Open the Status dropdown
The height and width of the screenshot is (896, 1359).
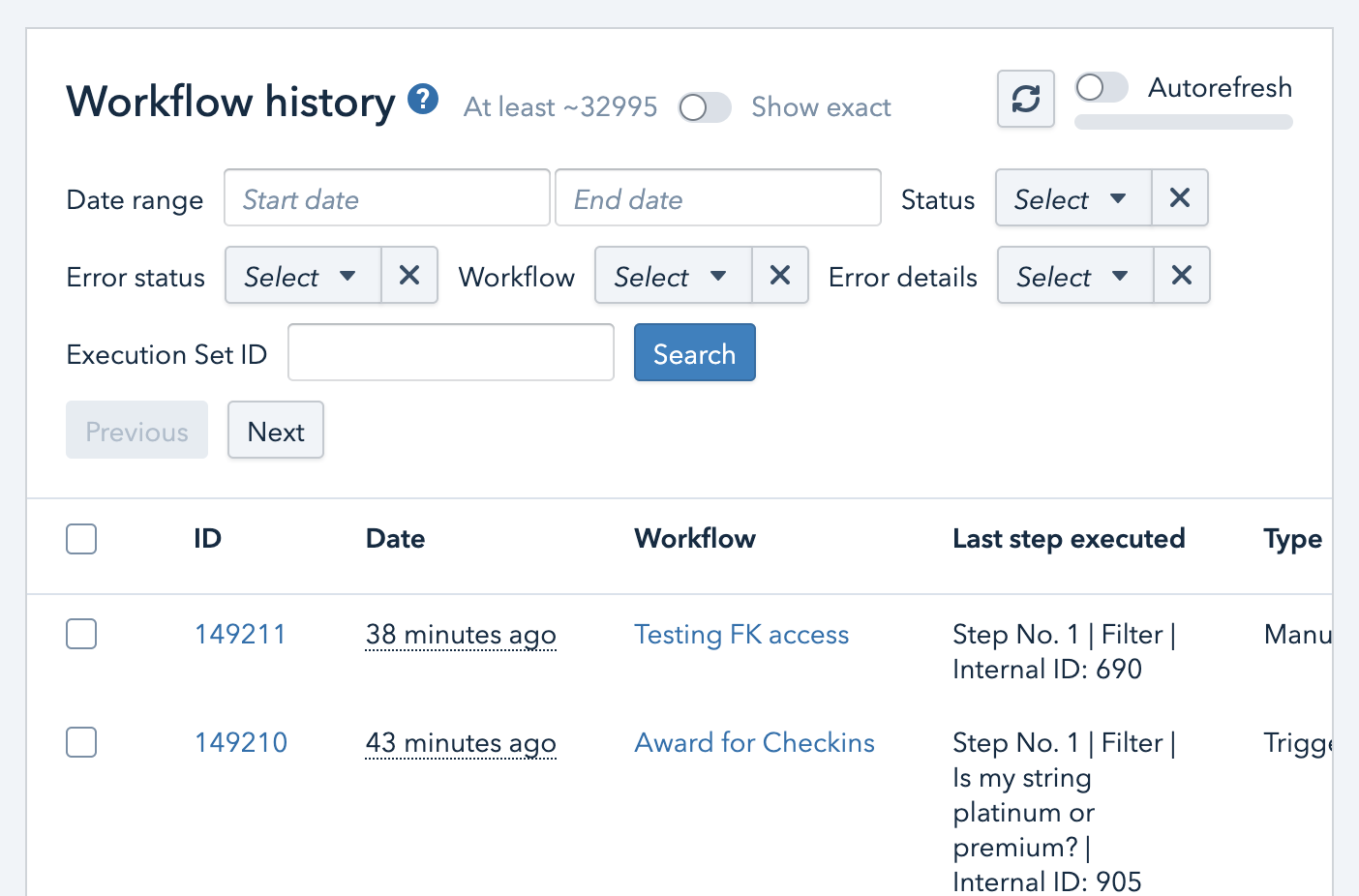[1072, 198]
